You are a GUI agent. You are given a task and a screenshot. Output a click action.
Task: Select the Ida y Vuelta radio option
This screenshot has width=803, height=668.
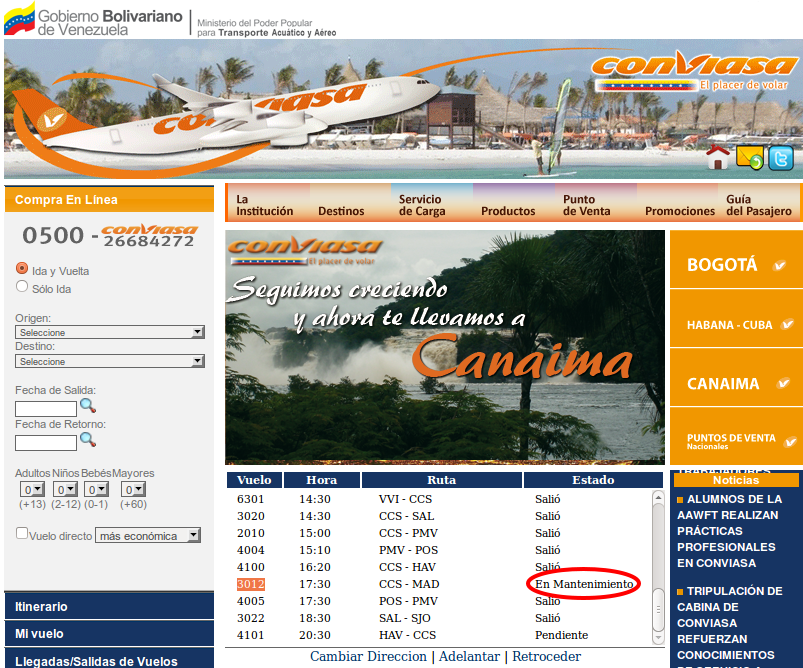(x=22, y=270)
